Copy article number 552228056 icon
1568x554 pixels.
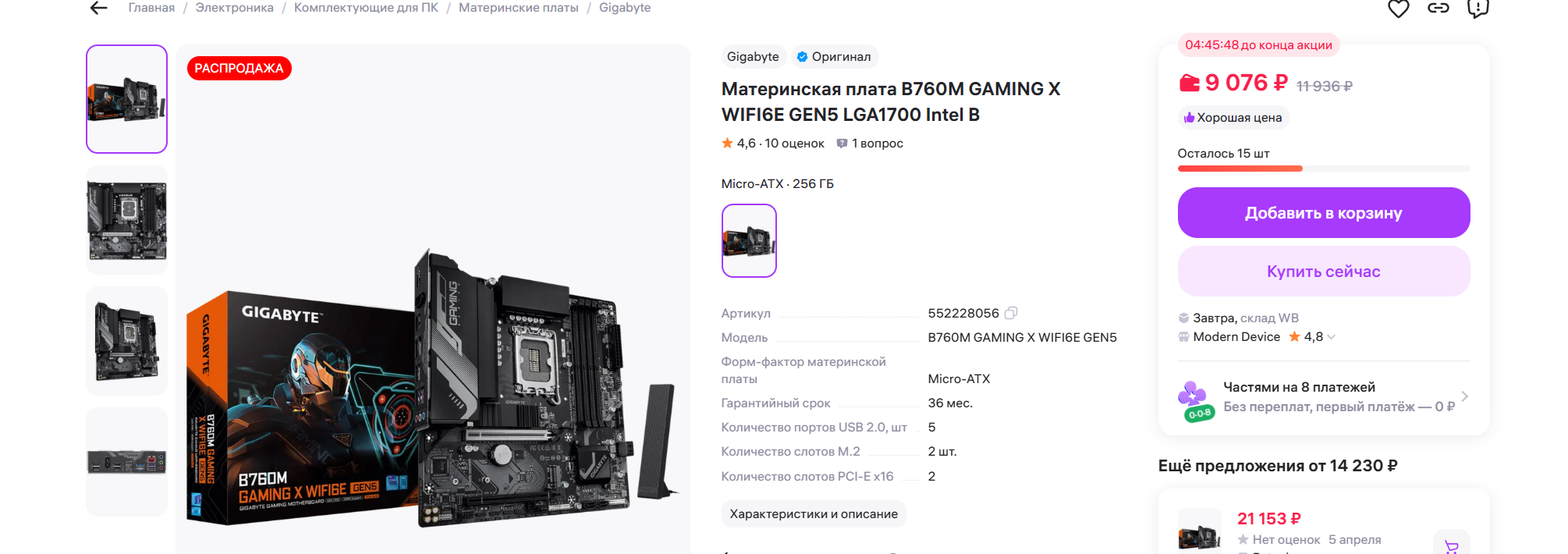pos(1011,313)
